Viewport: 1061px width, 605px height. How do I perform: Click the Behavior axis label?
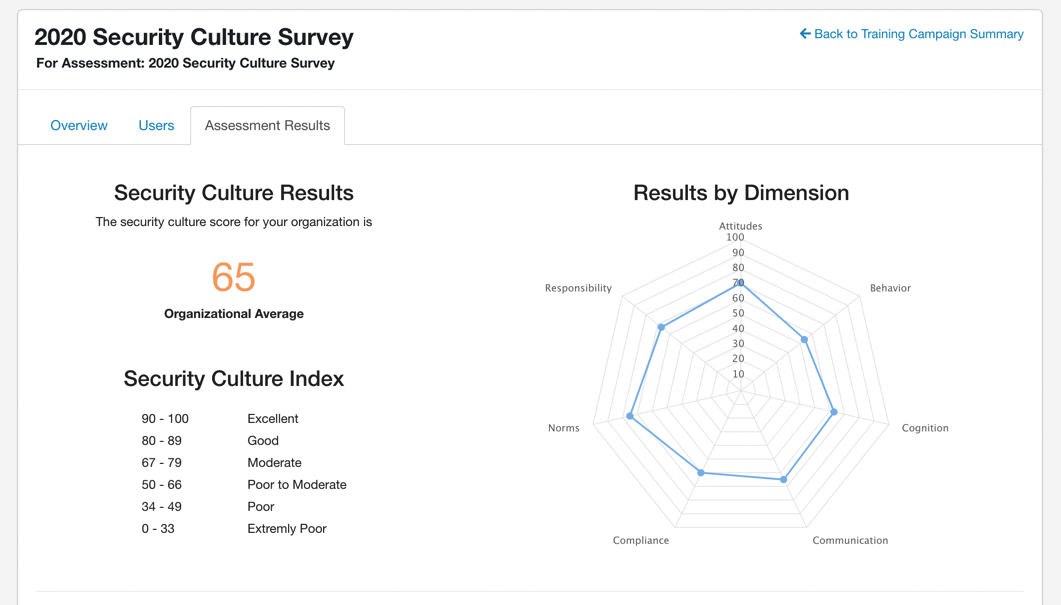(x=890, y=288)
